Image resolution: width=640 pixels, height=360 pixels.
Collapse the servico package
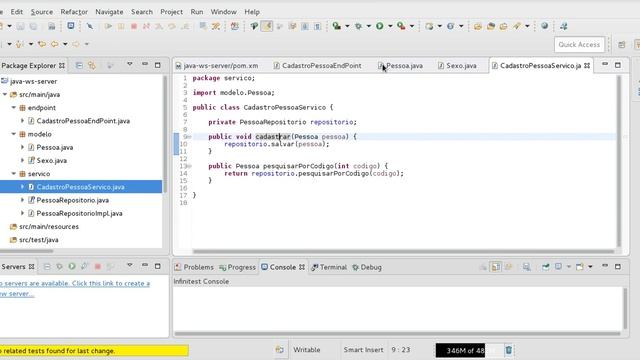[13, 173]
